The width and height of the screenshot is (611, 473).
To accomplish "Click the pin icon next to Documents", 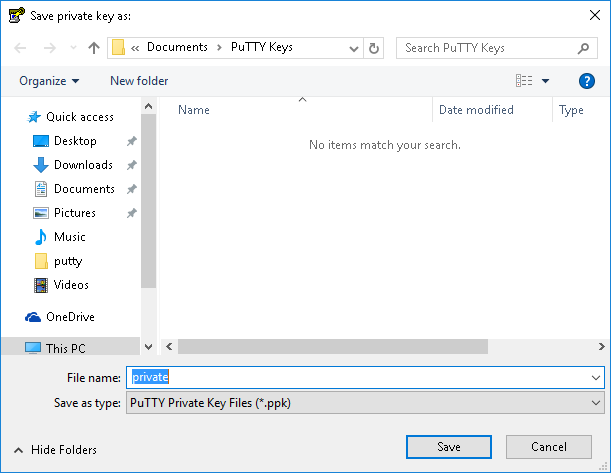I will [x=132, y=189].
